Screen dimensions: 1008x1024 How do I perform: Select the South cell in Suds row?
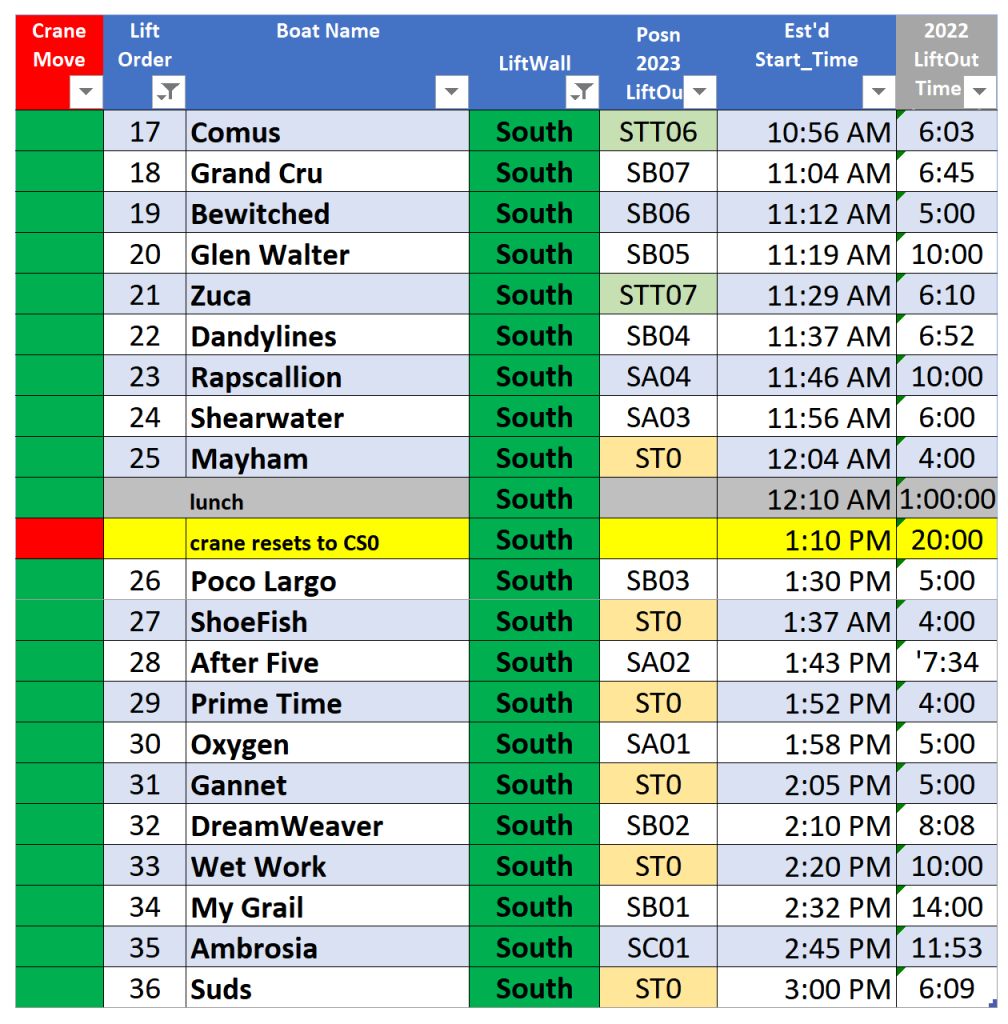(x=534, y=988)
